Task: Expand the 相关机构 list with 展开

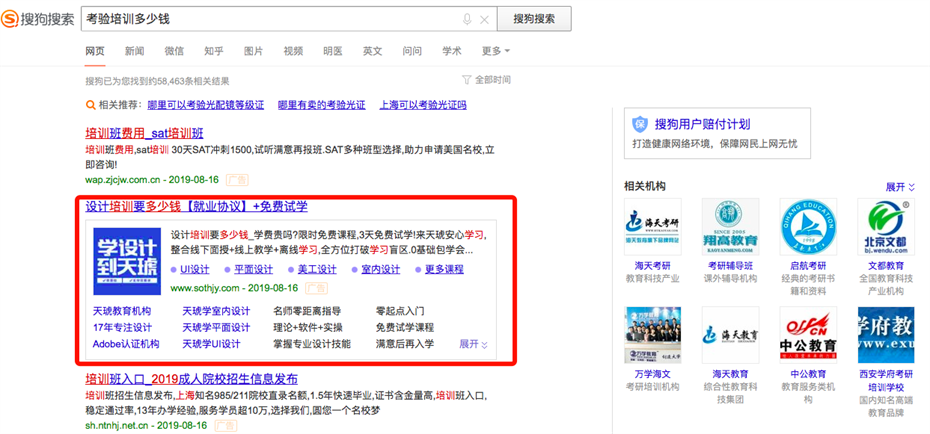Action: 900,187
